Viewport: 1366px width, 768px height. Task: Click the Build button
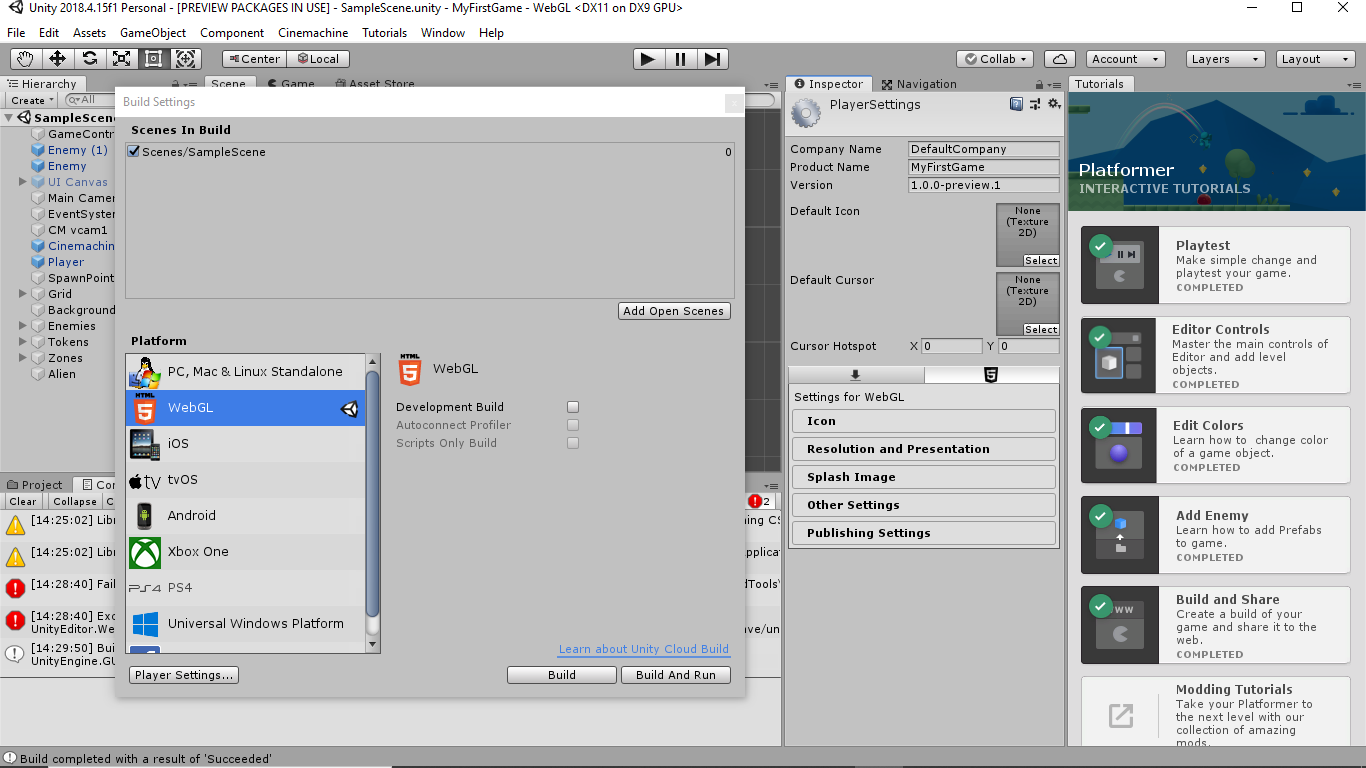[562, 675]
